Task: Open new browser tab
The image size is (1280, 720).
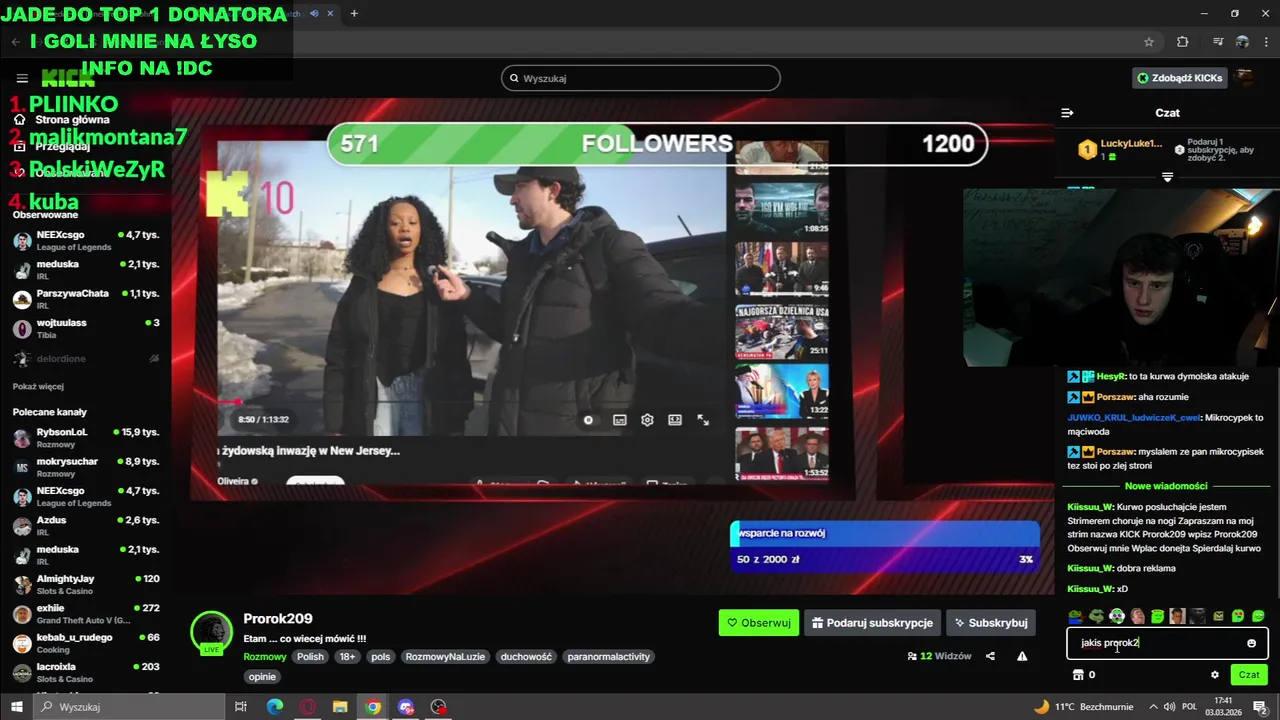Action: pos(354,14)
